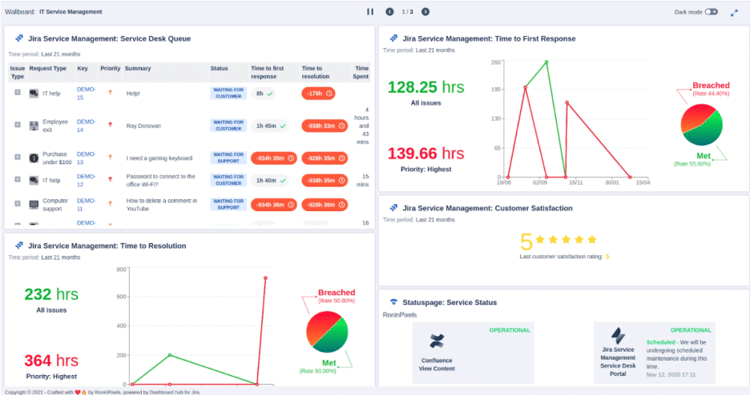Screen dimensions: 750x395
Task: Open issue key DEMO-15
Action: pos(86,93)
